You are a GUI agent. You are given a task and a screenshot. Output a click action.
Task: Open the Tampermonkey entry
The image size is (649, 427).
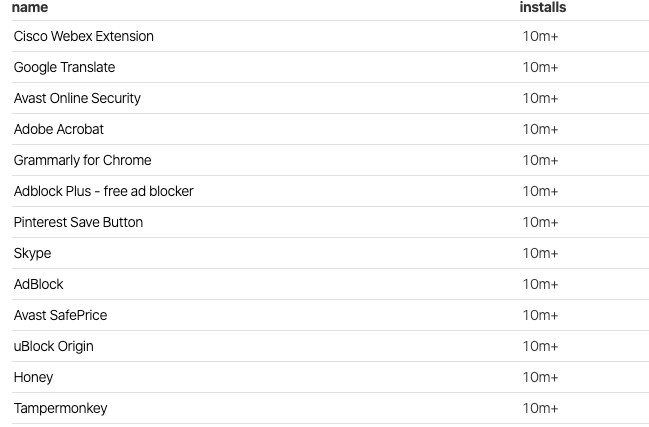pyautogui.click(x=60, y=408)
